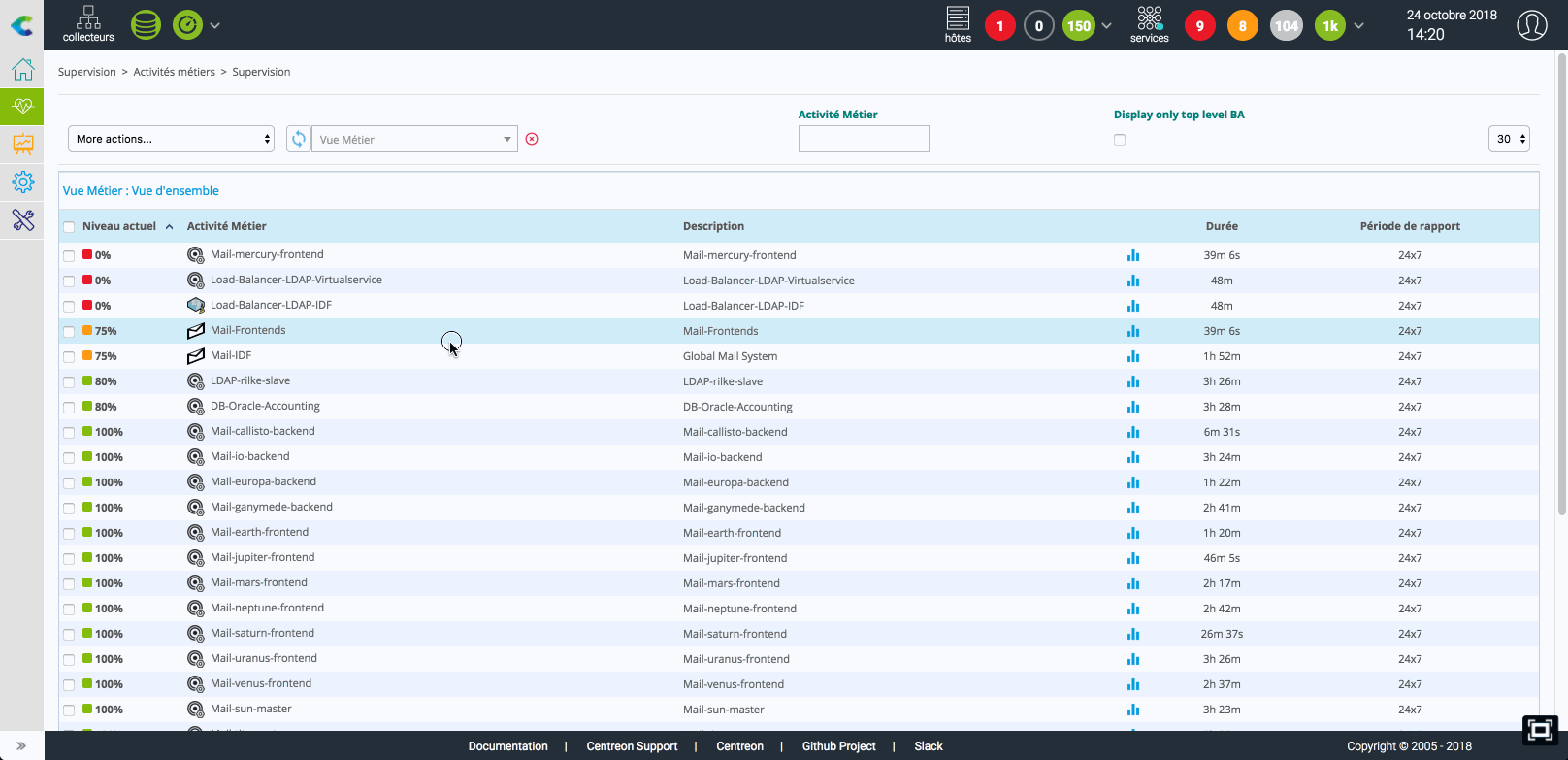Click the orange warning services counter 8
Image resolution: width=1568 pixels, height=760 pixels.
pyautogui.click(x=1243, y=26)
